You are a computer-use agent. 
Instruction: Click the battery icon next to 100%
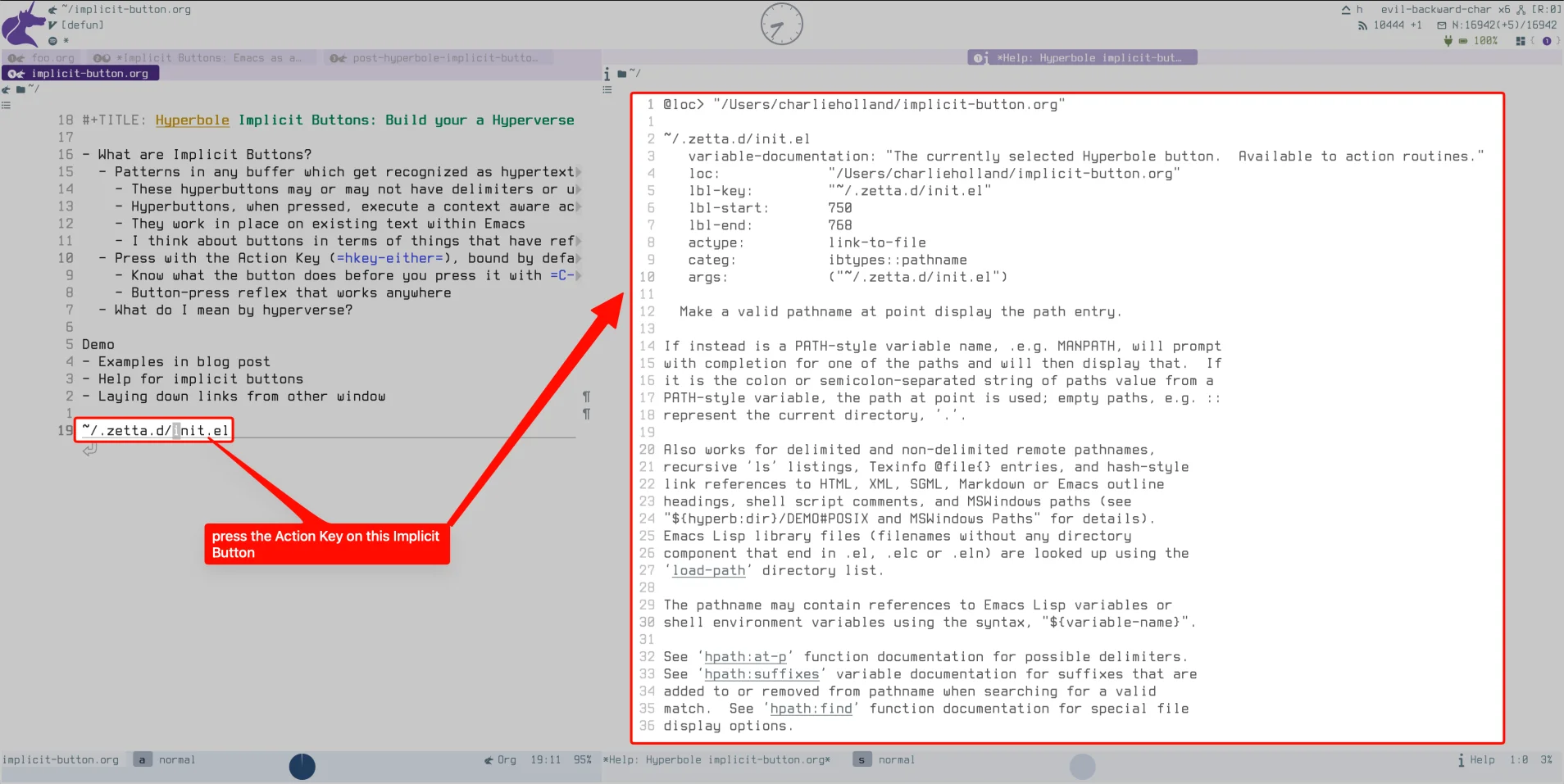coord(1463,41)
